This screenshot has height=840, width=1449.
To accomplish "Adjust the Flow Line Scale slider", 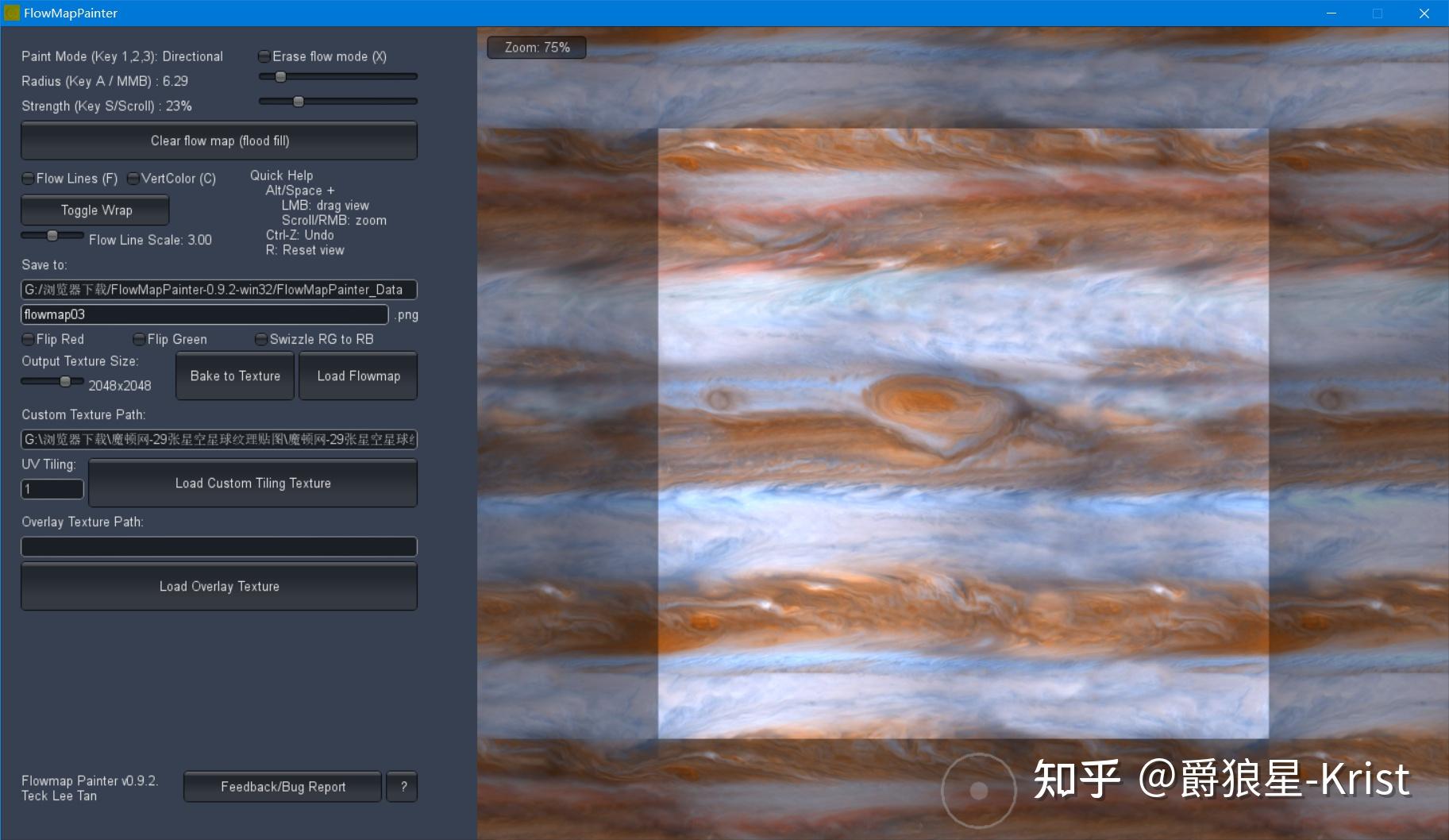I will click(52, 236).
